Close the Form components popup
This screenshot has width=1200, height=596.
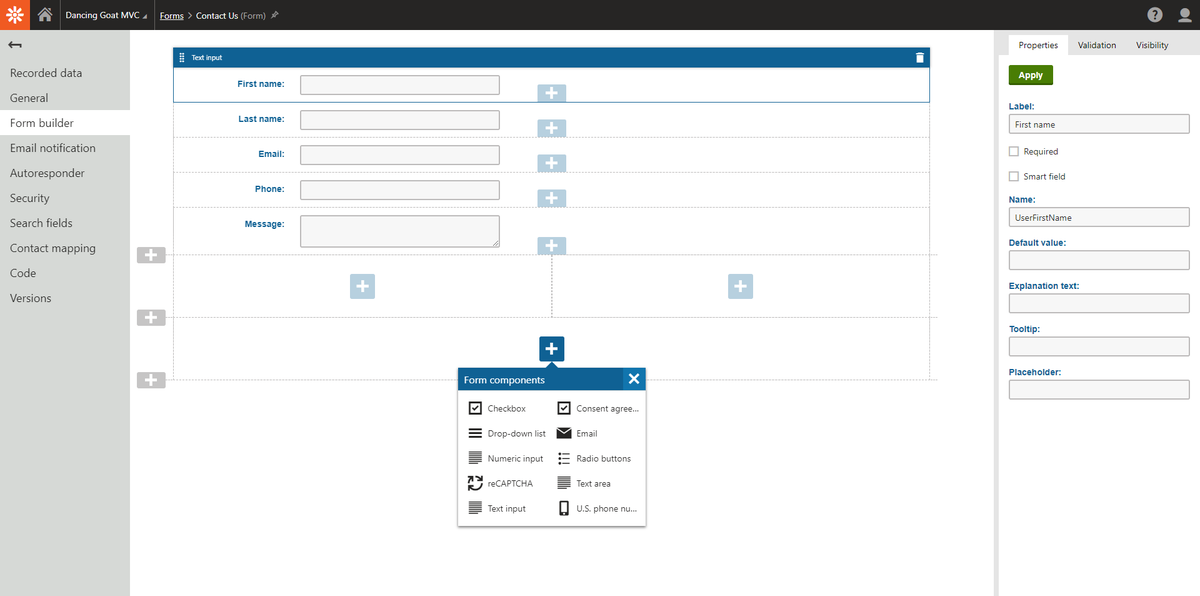click(x=634, y=378)
